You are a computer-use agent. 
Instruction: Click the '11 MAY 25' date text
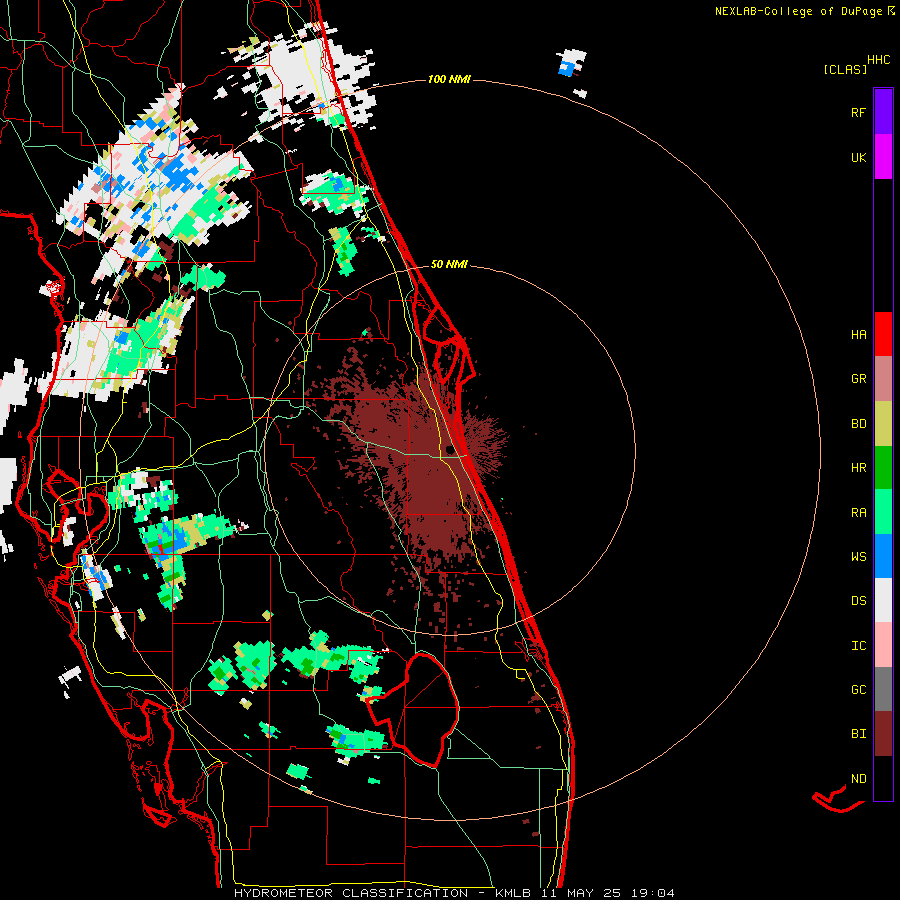(x=578, y=893)
